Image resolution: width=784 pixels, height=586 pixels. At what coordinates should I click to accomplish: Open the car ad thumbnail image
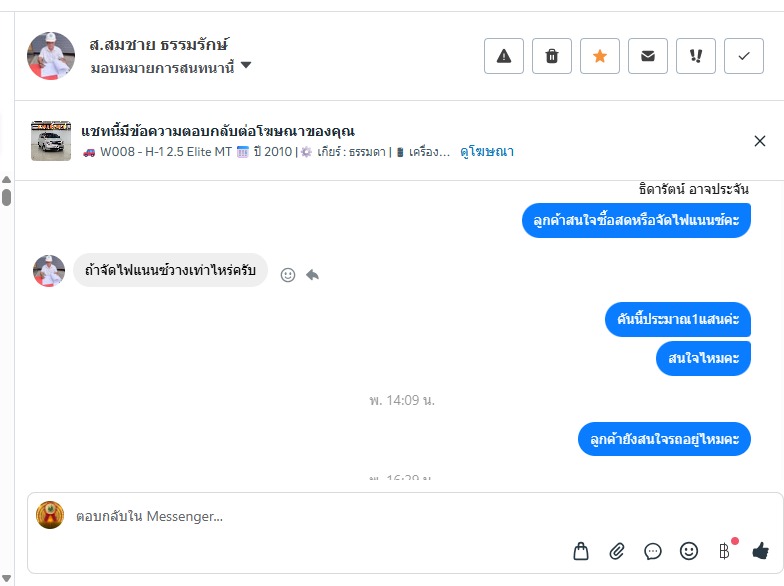point(51,141)
